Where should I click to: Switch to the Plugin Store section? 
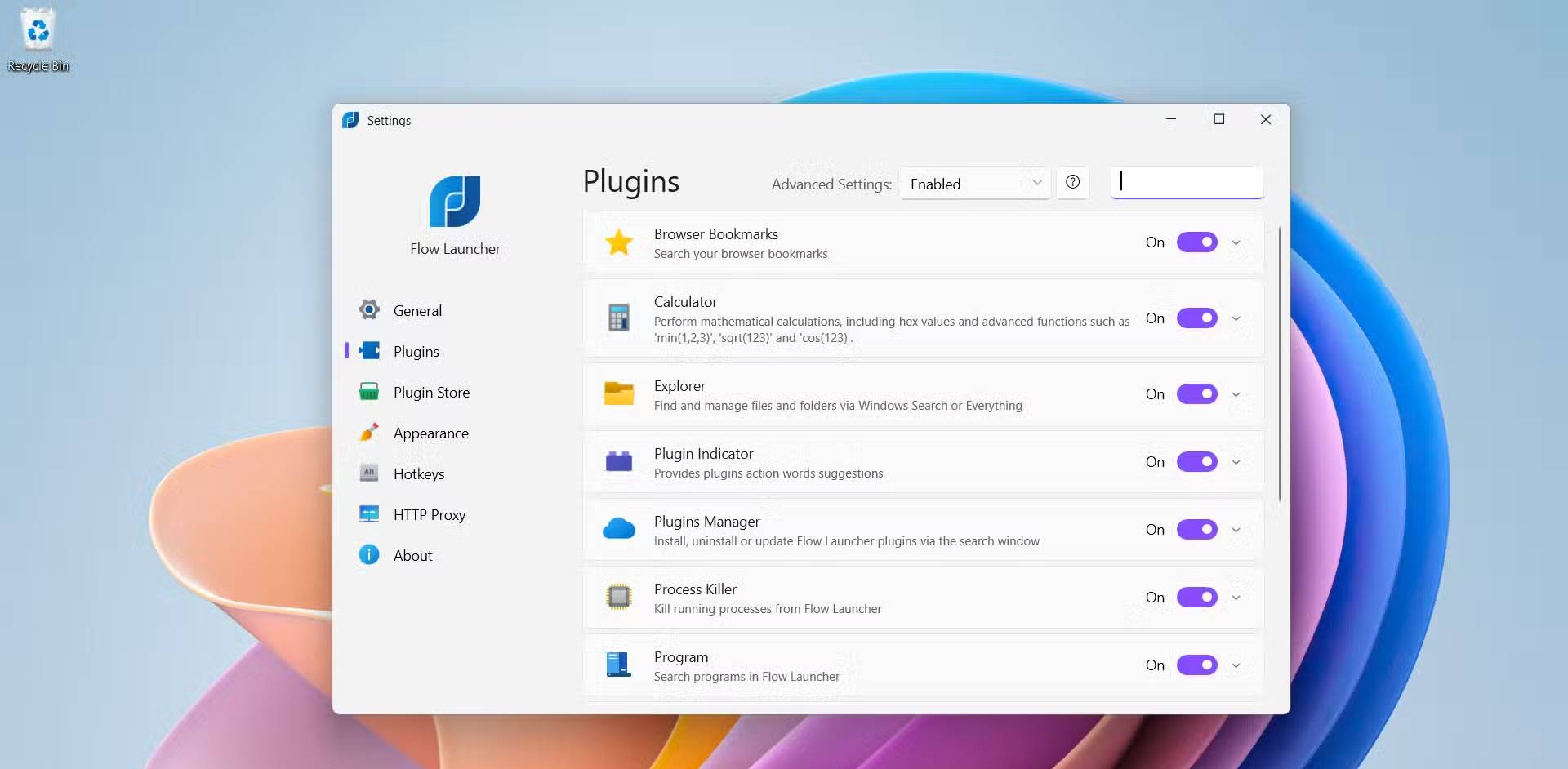tap(431, 391)
